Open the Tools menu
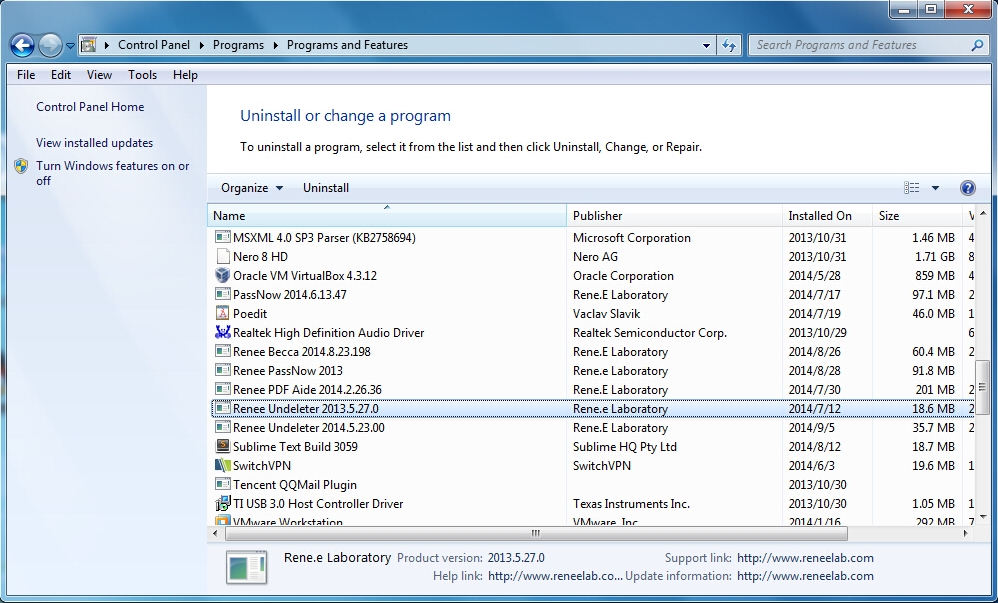998x603 pixels. point(142,75)
